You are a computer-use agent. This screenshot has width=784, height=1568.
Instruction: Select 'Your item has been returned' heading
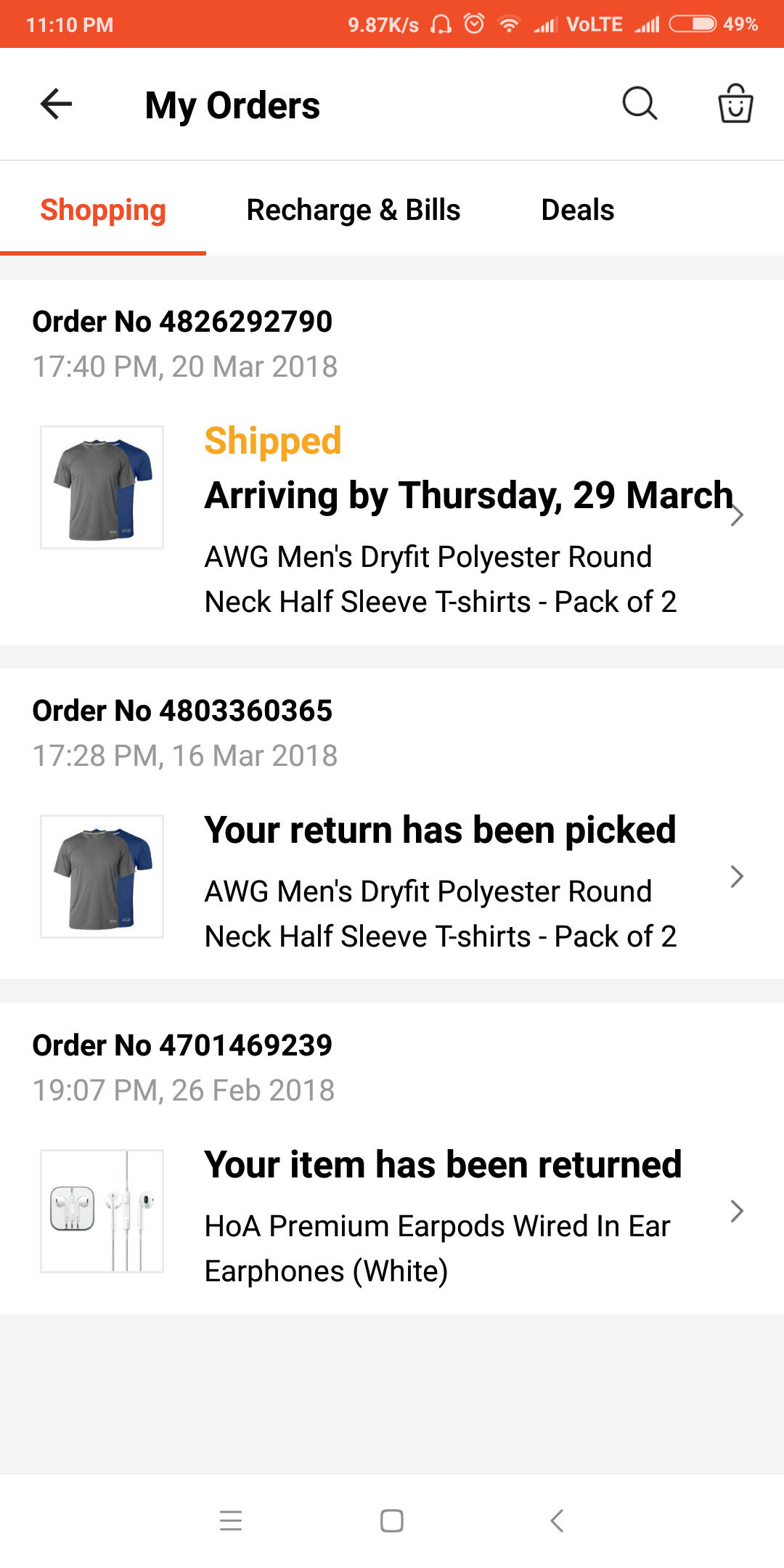(443, 1164)
